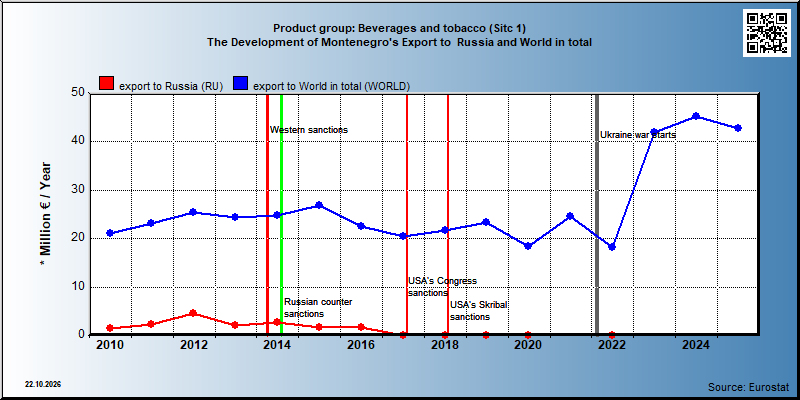Click the 'Ukraine war starts' annotation
The image size is (800, 400).
pyautogui.click(x=638, y=135)
